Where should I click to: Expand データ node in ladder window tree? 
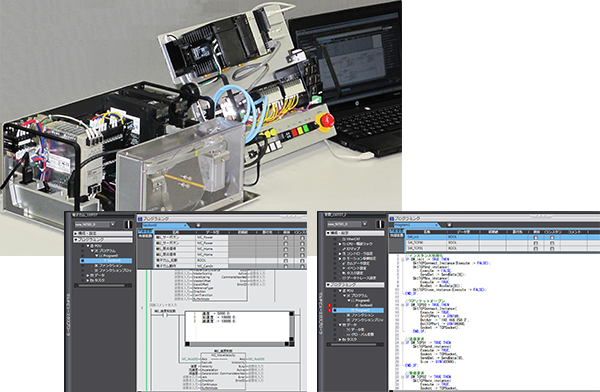pos(88,275)
